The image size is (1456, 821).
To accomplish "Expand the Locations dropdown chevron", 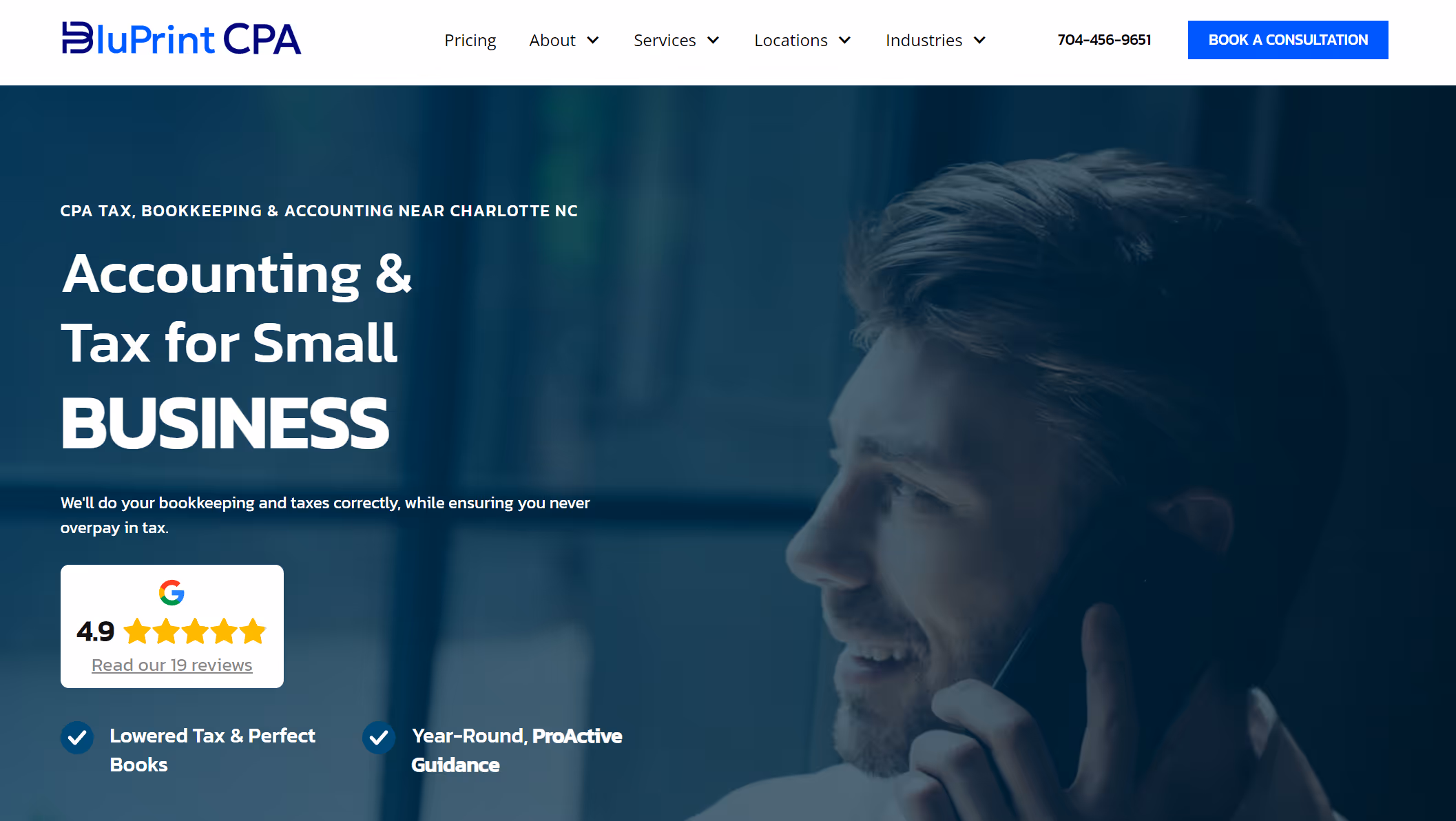I will pos(845,41).
